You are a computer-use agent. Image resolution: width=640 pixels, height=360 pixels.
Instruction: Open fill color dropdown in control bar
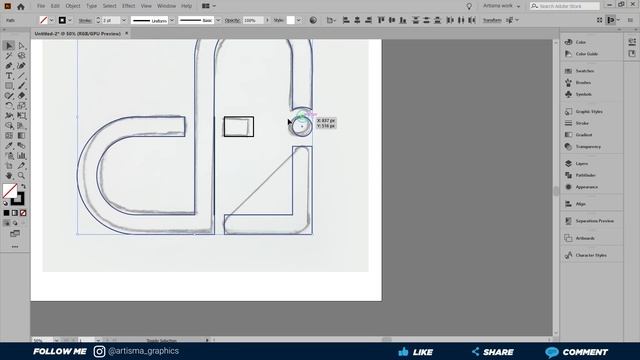pyautogui.click(x=51, y=20)
